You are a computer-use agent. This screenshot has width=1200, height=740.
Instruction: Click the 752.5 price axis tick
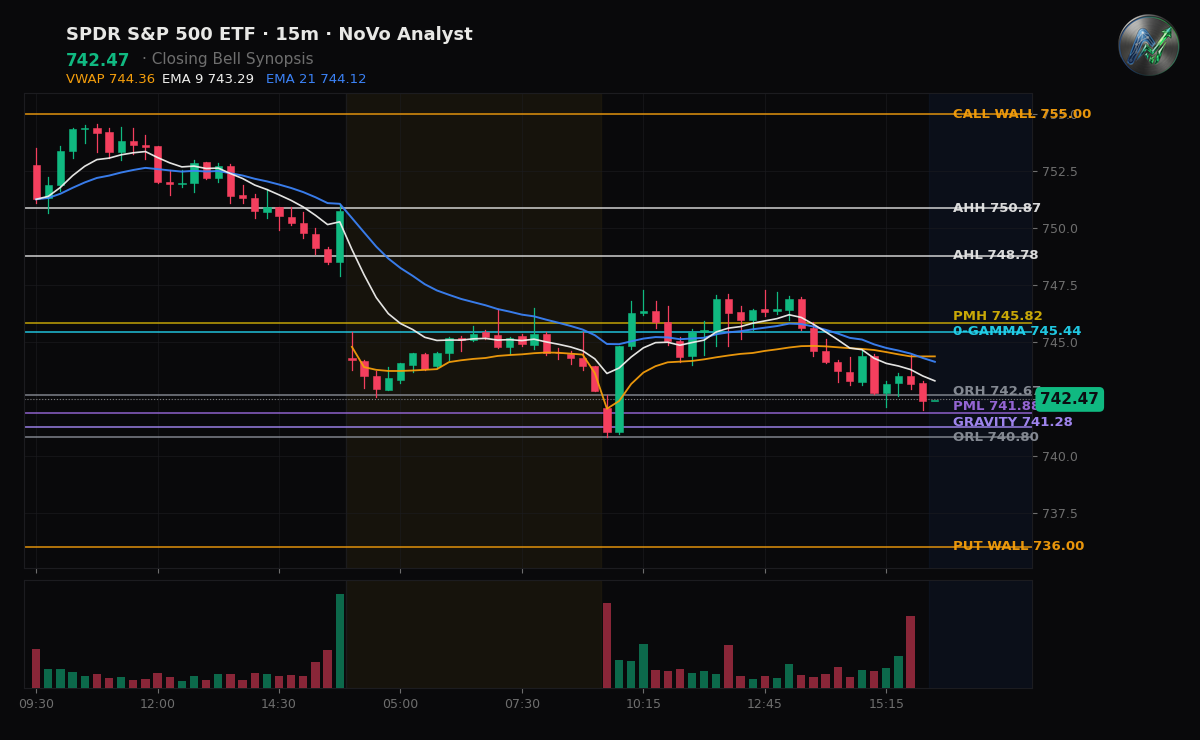(1060, 172)
